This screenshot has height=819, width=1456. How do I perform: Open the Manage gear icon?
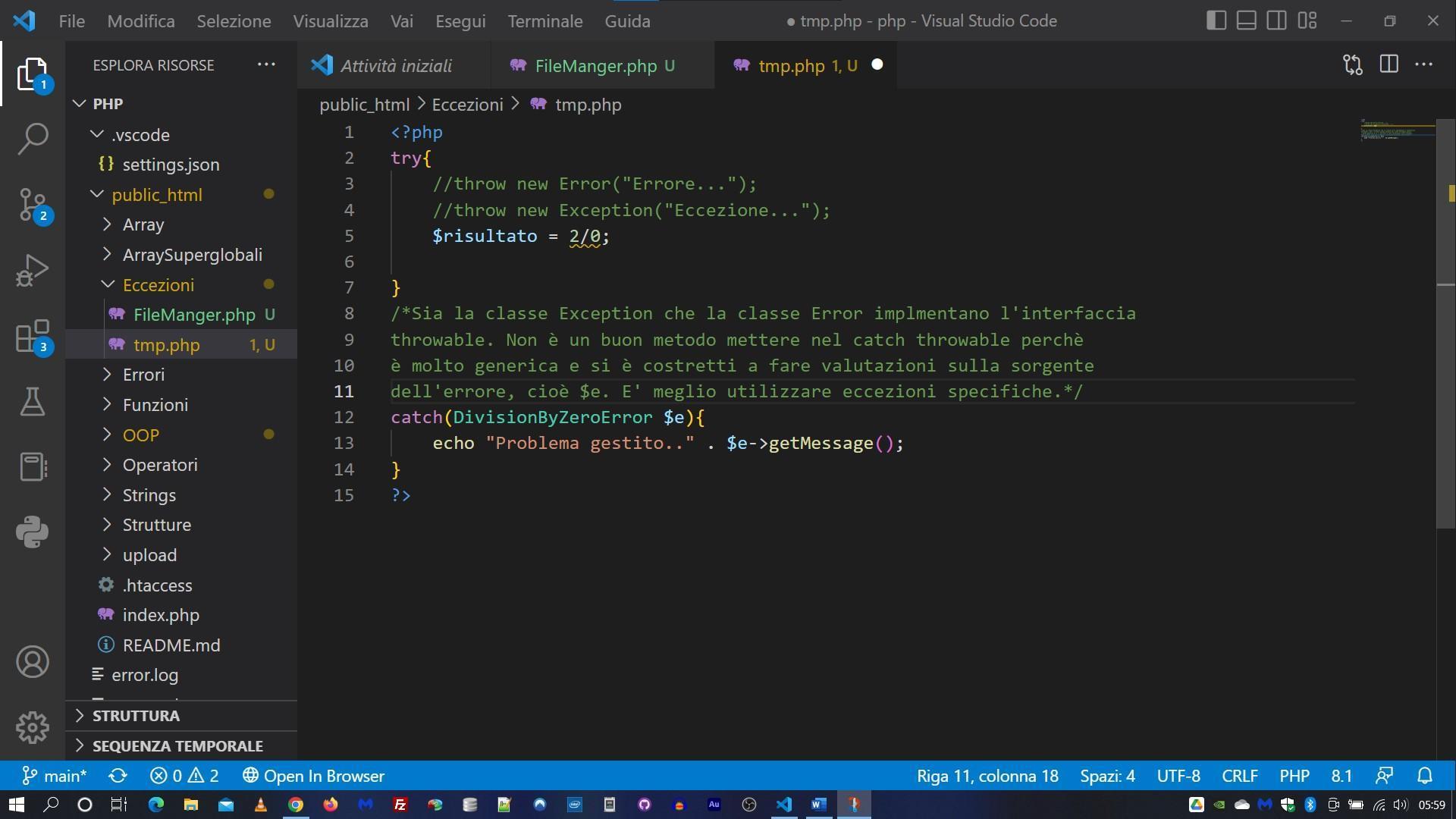32,727
